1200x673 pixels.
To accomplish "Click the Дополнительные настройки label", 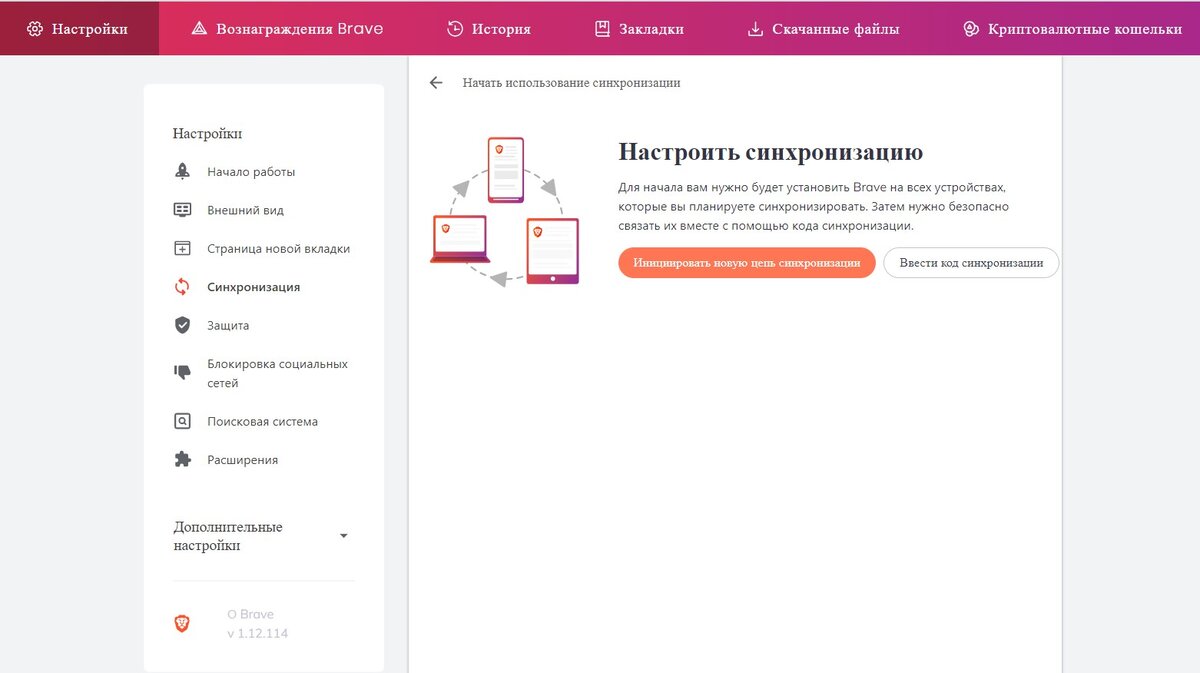I will (x=228, y=536).
